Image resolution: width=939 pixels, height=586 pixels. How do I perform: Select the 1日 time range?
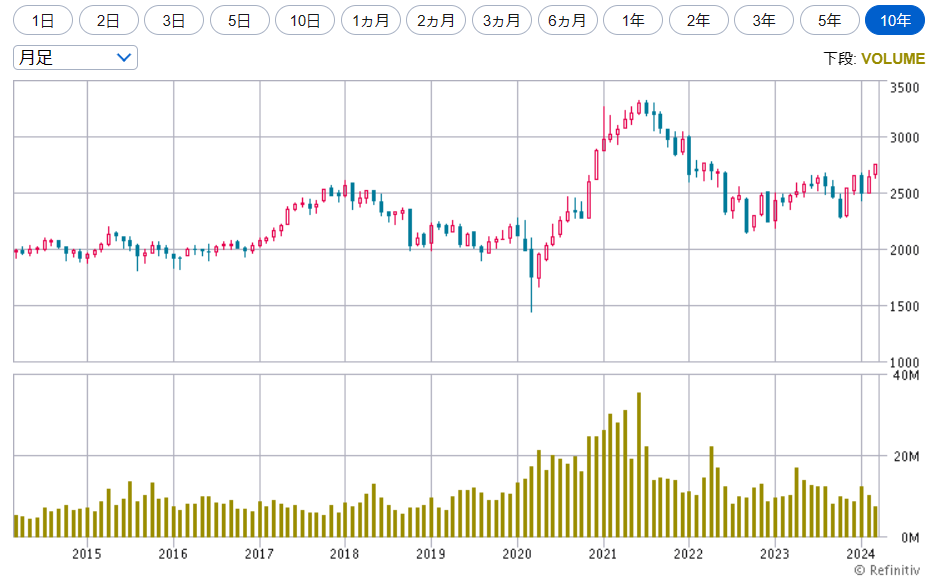43,20
